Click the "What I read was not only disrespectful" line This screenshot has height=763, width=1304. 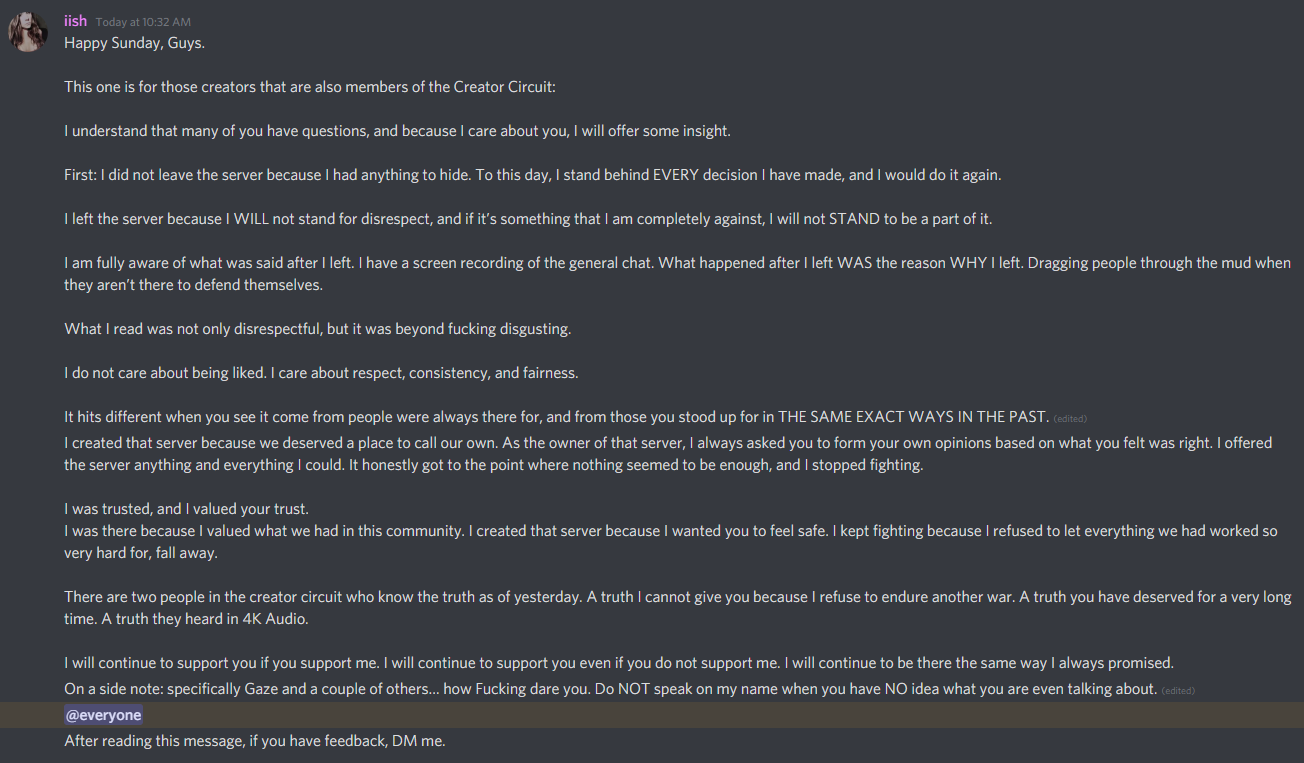[318, 328]
